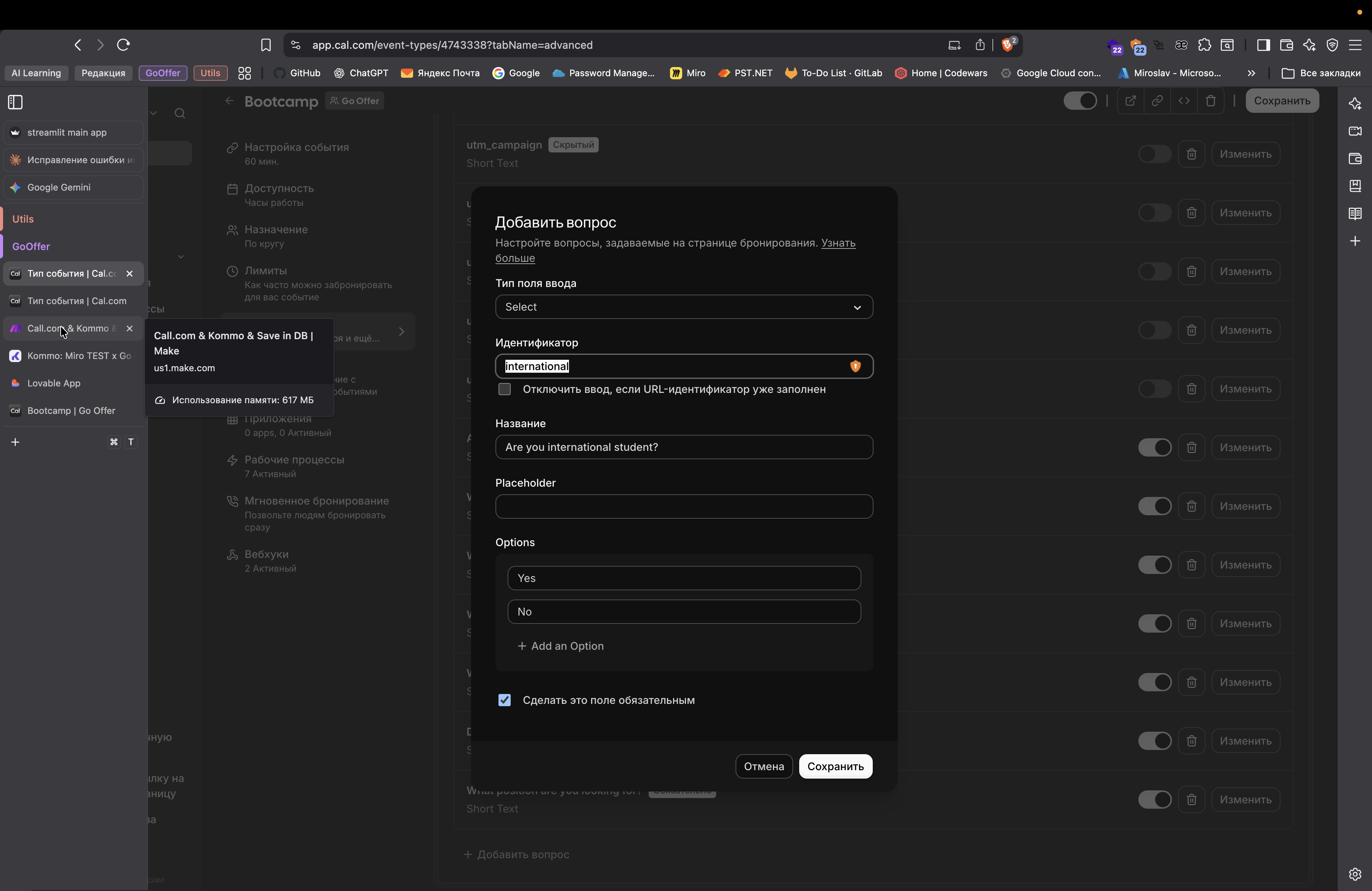This screenshot has height=891, width=1372.
Task: Click the trash icon in event header
Action: click(1210, 101)
